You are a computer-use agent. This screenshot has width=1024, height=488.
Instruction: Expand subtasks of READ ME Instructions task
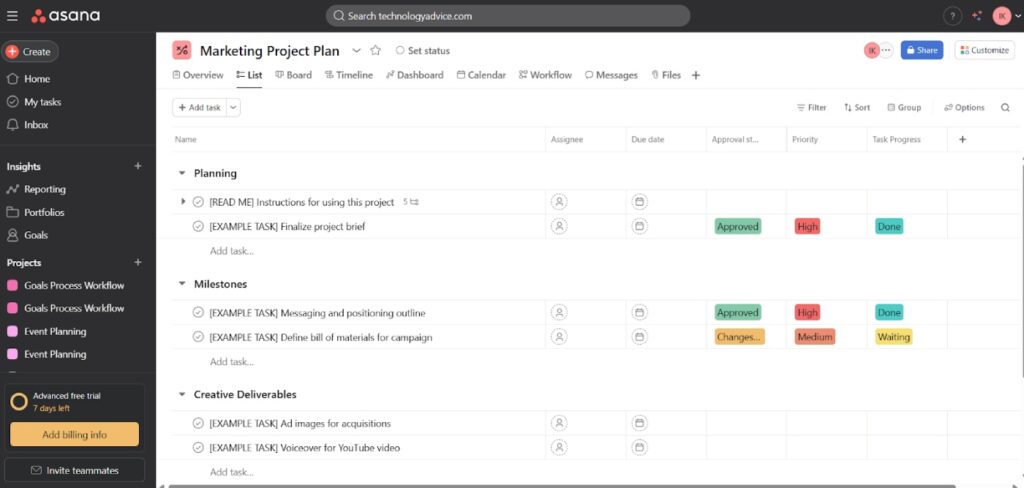coord(183,202)
